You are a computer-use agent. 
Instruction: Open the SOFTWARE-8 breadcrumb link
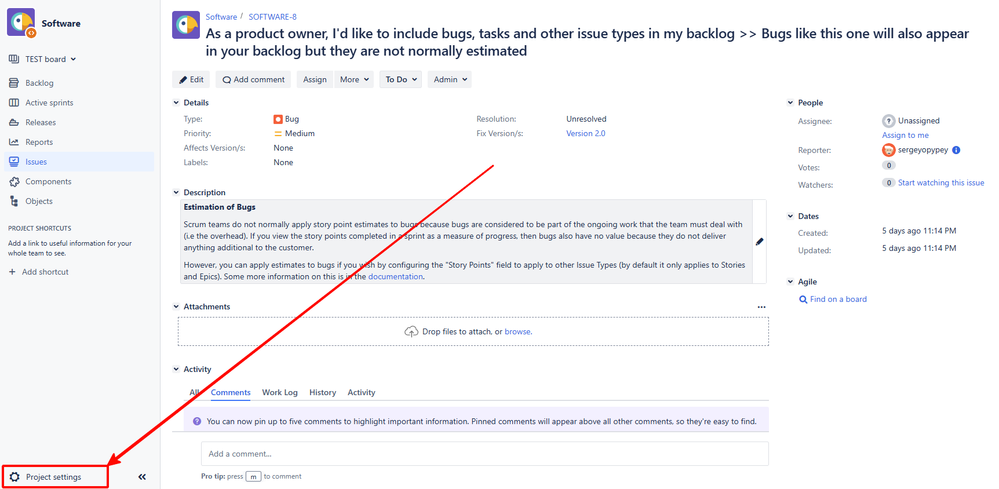[272, 17]
